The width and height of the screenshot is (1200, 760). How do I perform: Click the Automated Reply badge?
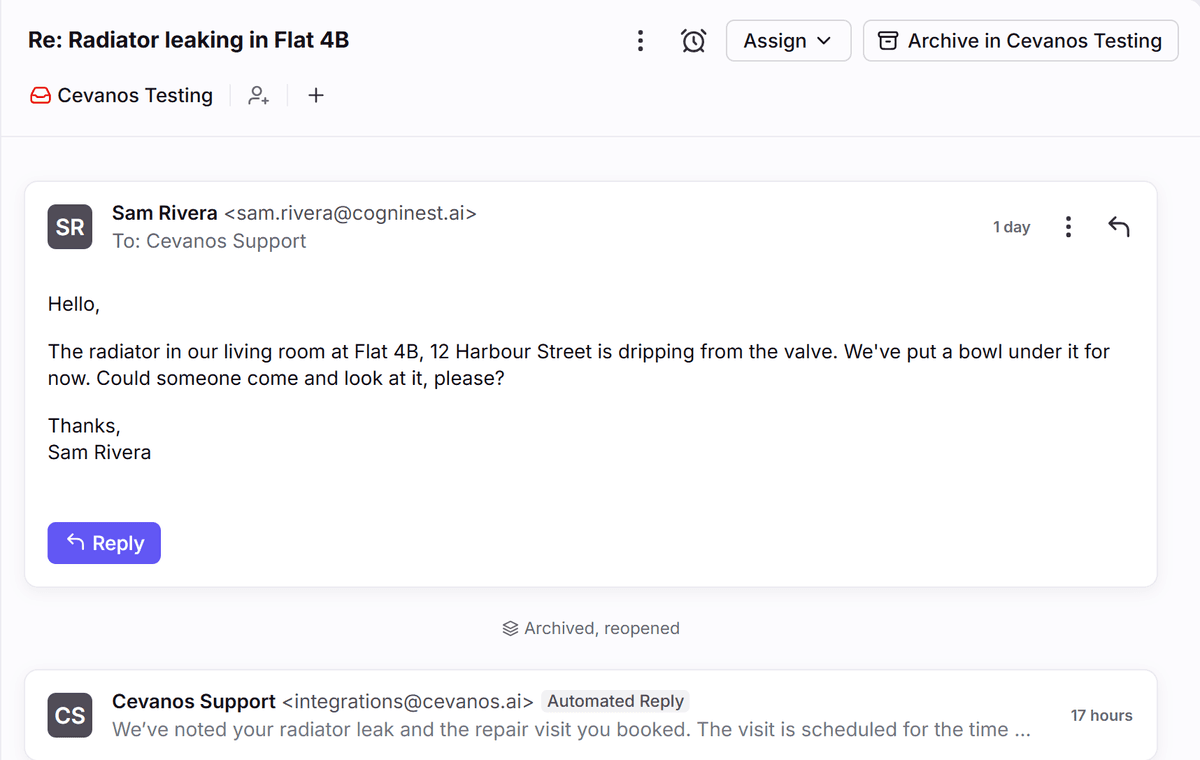[x=616, y=701]
